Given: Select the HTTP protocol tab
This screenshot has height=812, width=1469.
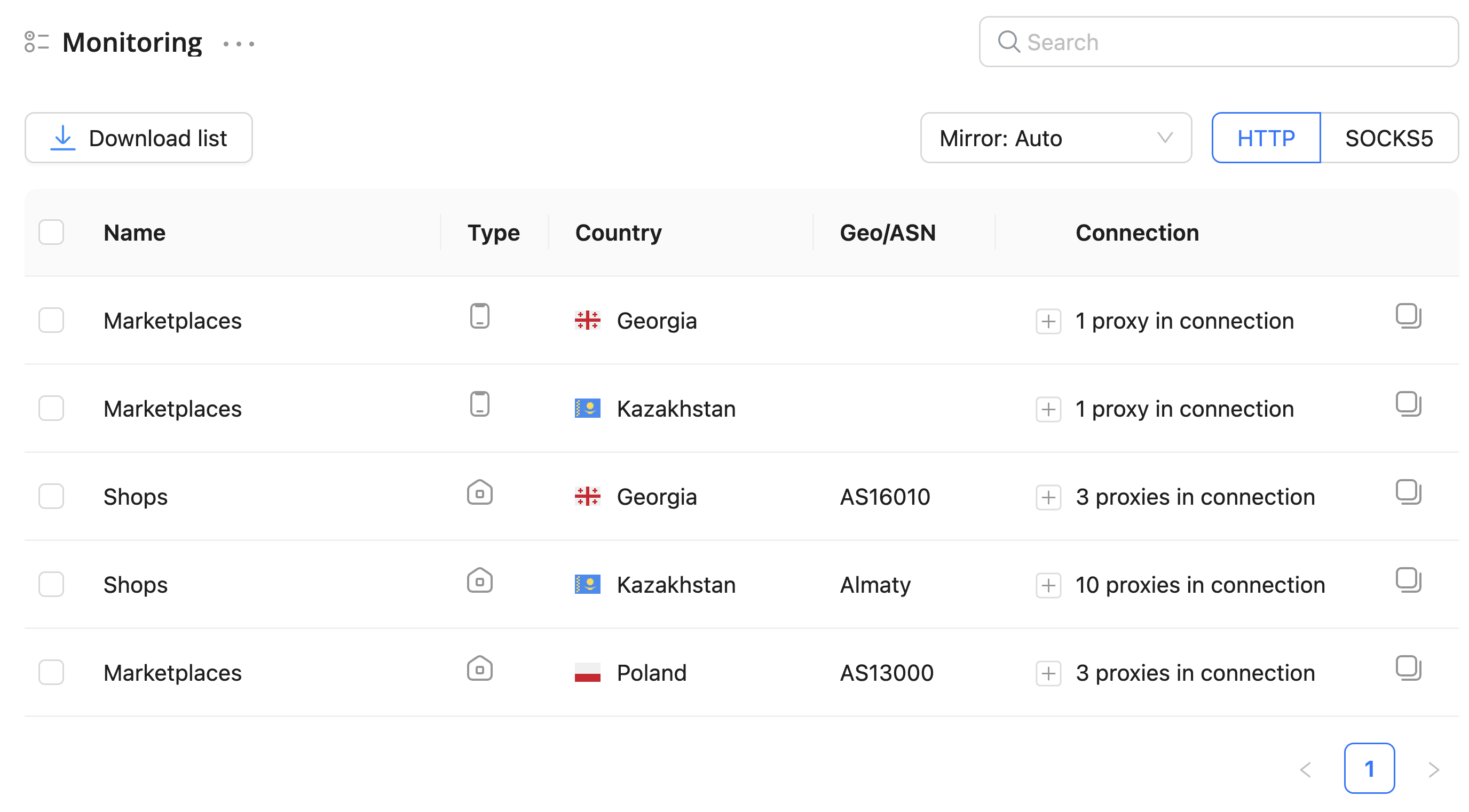Looking at the screenshot, I should pos(1266,139).
